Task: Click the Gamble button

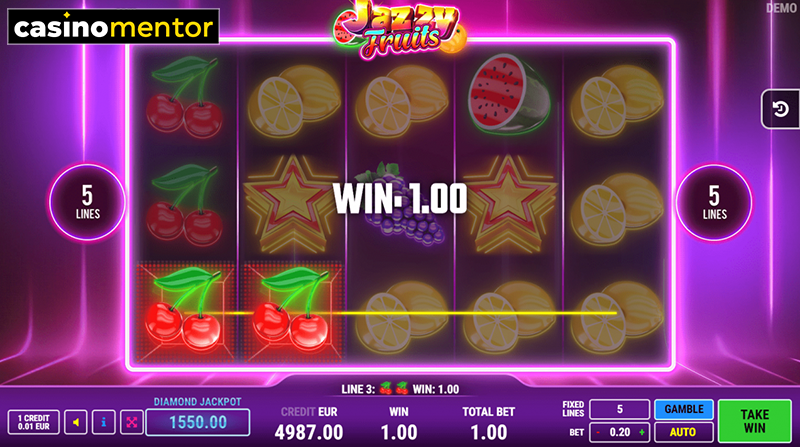Action: click(x=684, y=409)
